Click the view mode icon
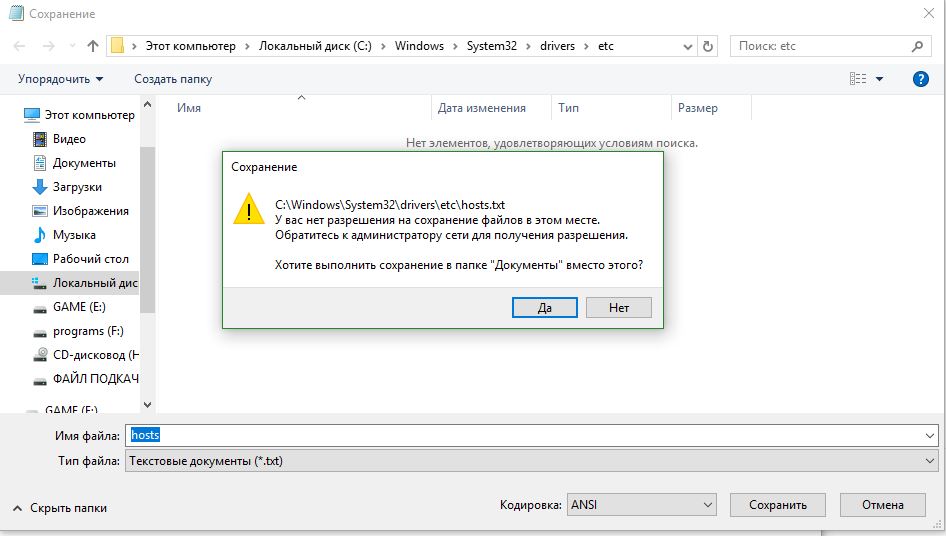Screen dimensions: 946x536 (858, 79)
